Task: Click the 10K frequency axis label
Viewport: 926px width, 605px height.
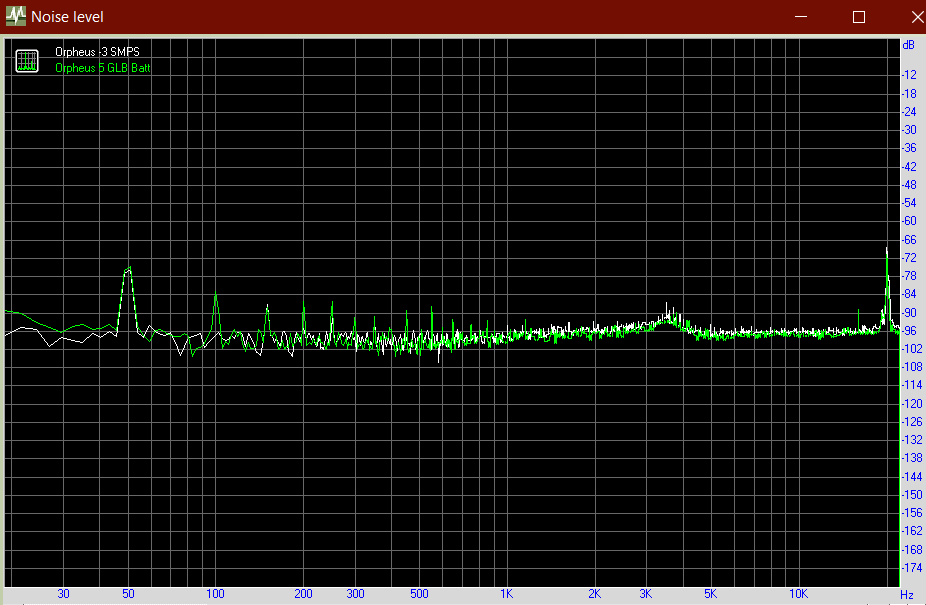Action: pos(798,594)
